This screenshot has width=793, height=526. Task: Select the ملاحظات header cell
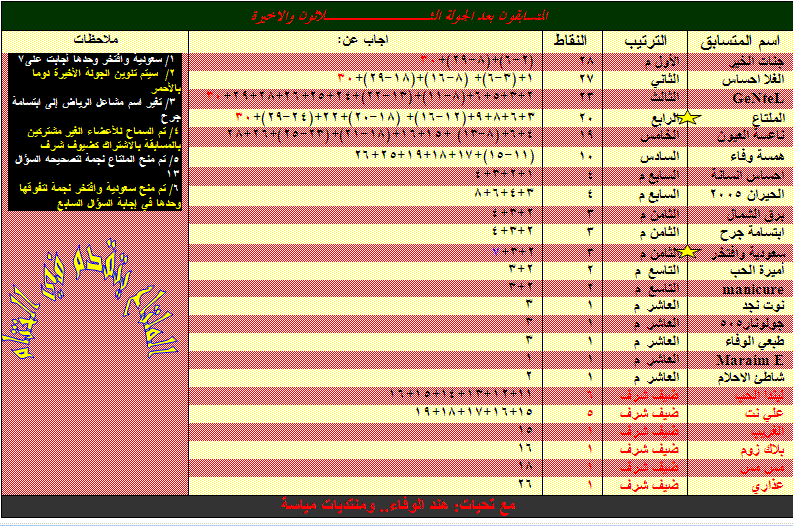coord(94,39)
